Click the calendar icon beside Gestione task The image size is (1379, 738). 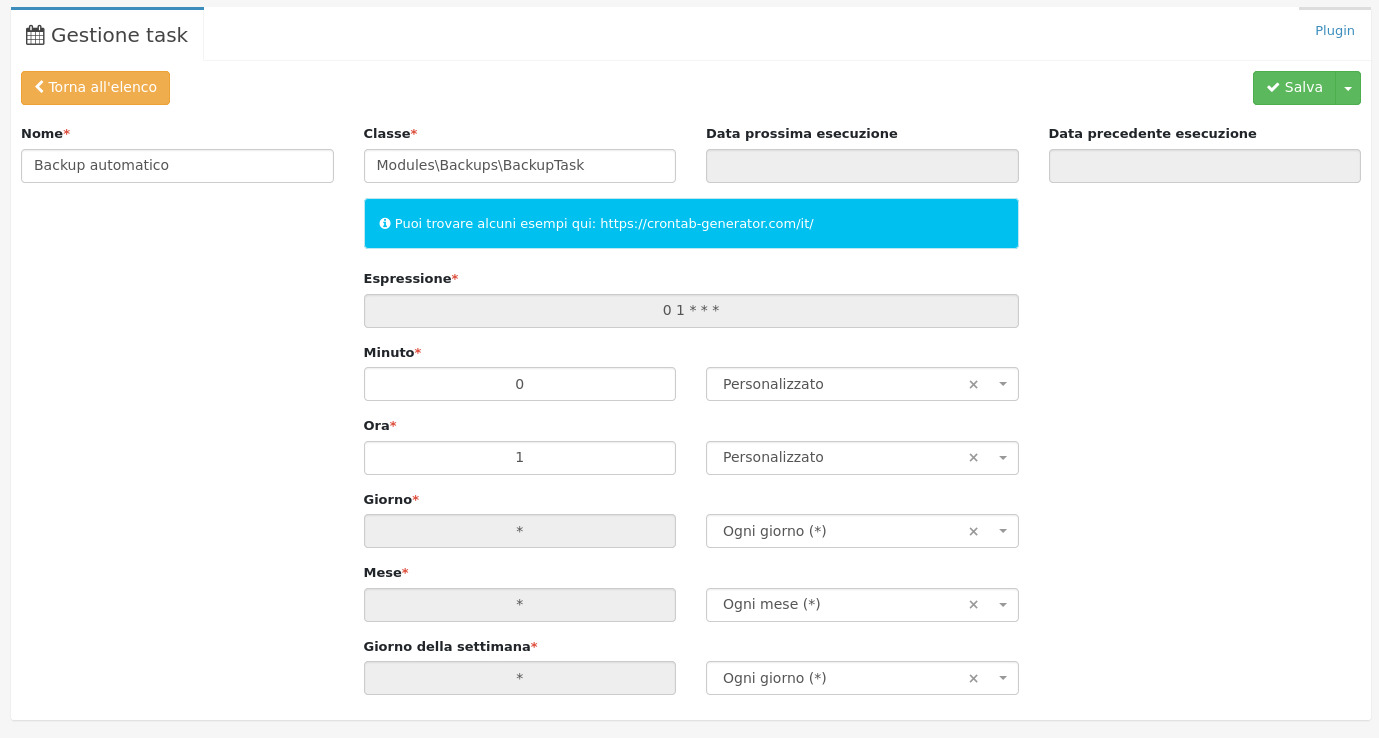(35, 35)
